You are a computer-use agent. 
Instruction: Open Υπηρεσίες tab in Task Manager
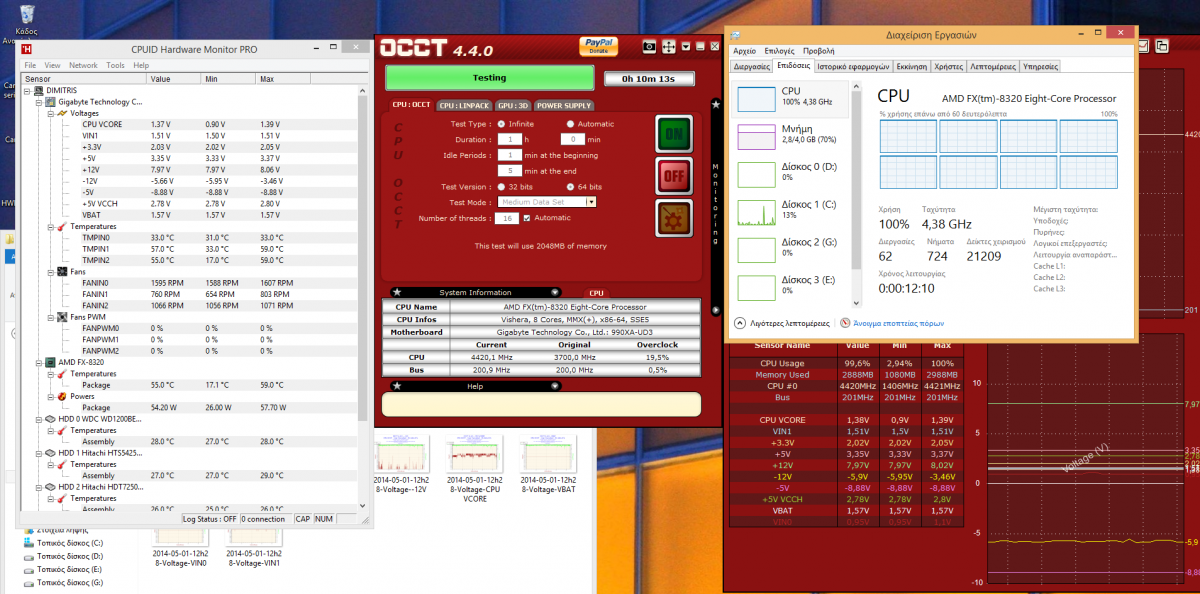pos(1039,66)
